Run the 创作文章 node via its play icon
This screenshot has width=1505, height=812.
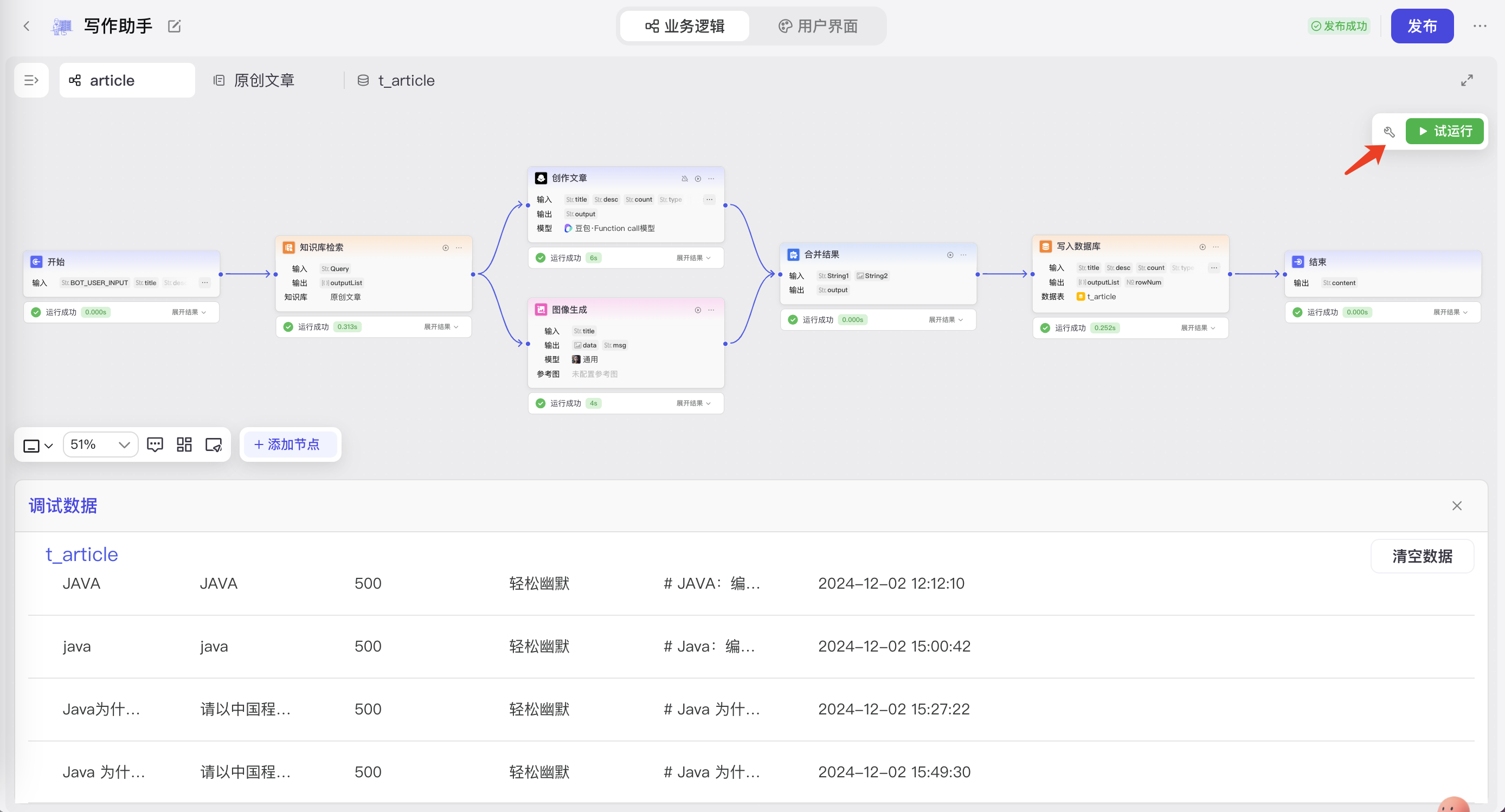[x=698, y=179]
